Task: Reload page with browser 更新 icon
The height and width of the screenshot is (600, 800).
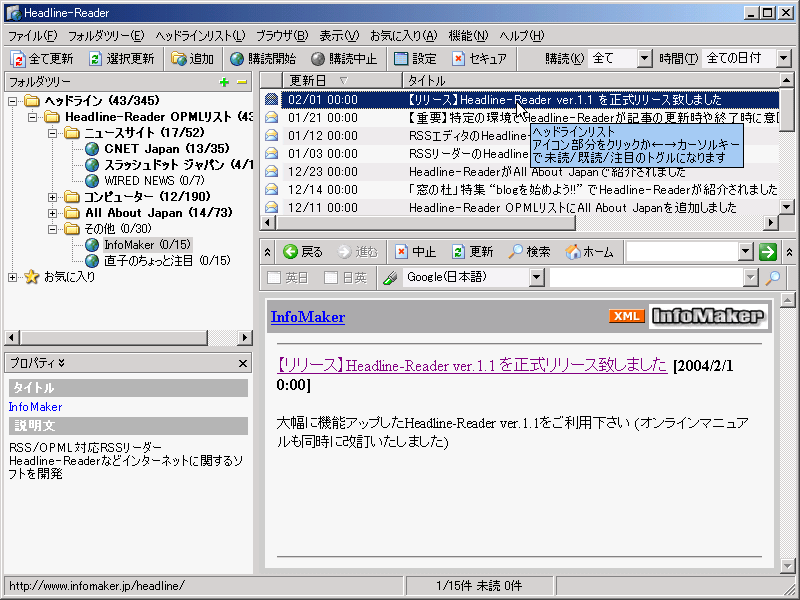Action: pos(458,252)
